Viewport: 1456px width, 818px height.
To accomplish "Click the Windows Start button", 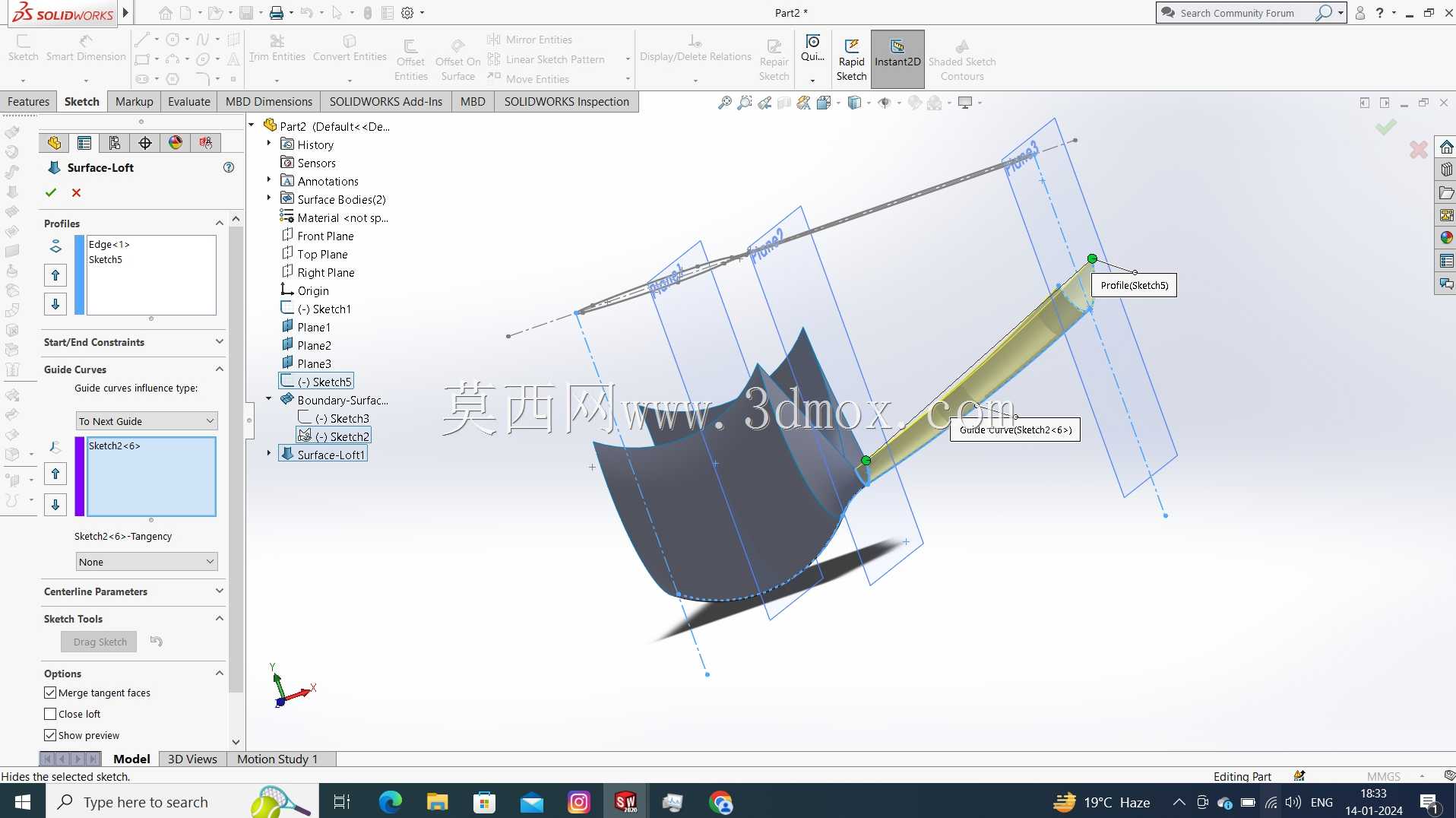I will tap(23, 801).
